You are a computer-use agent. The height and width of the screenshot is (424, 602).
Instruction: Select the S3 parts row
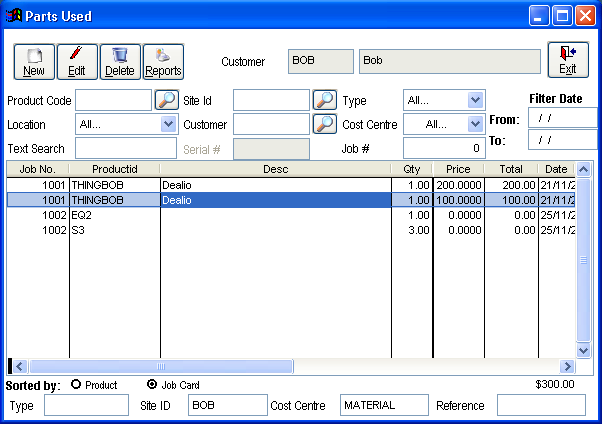click(x=200, y=230)
